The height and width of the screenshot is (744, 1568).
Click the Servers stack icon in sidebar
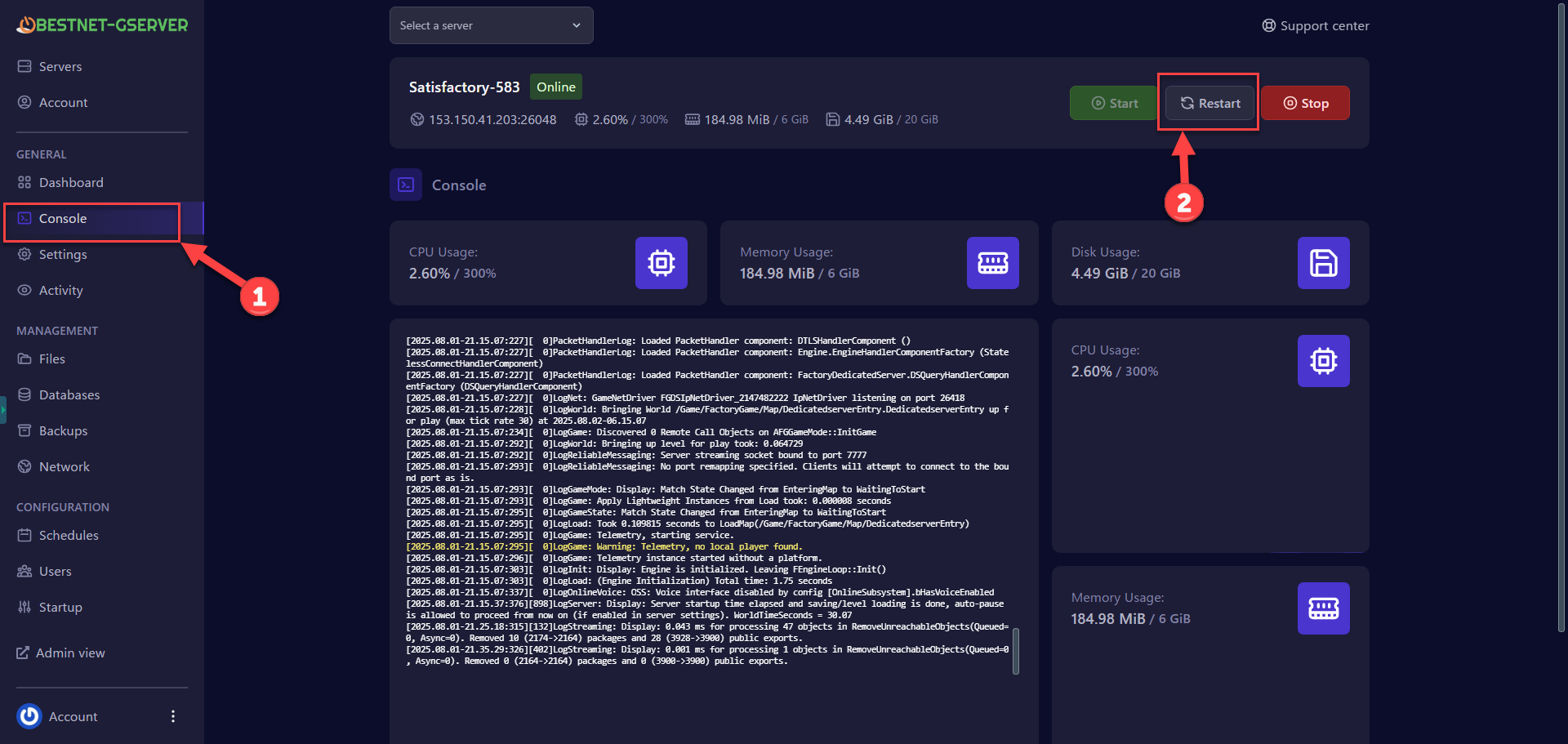(x=24, y=66)
